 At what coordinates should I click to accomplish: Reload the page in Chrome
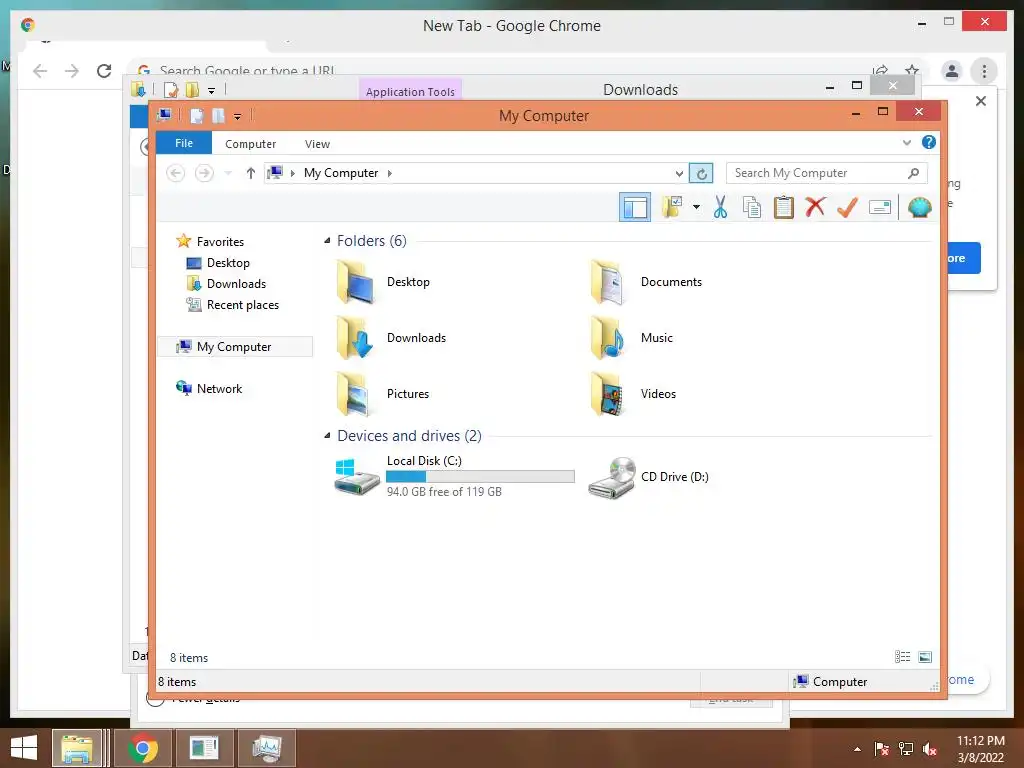click(x=104, y=71)
